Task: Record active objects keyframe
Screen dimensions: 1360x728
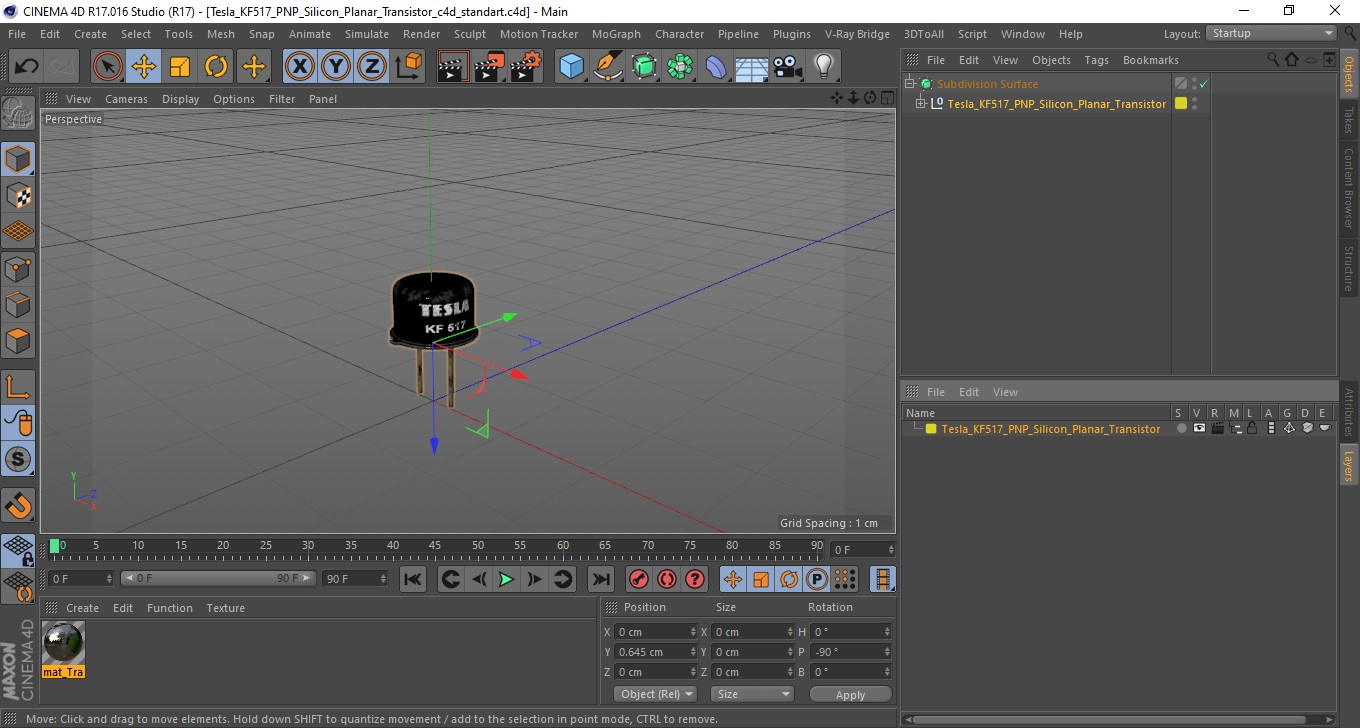Action: point(638,579)
